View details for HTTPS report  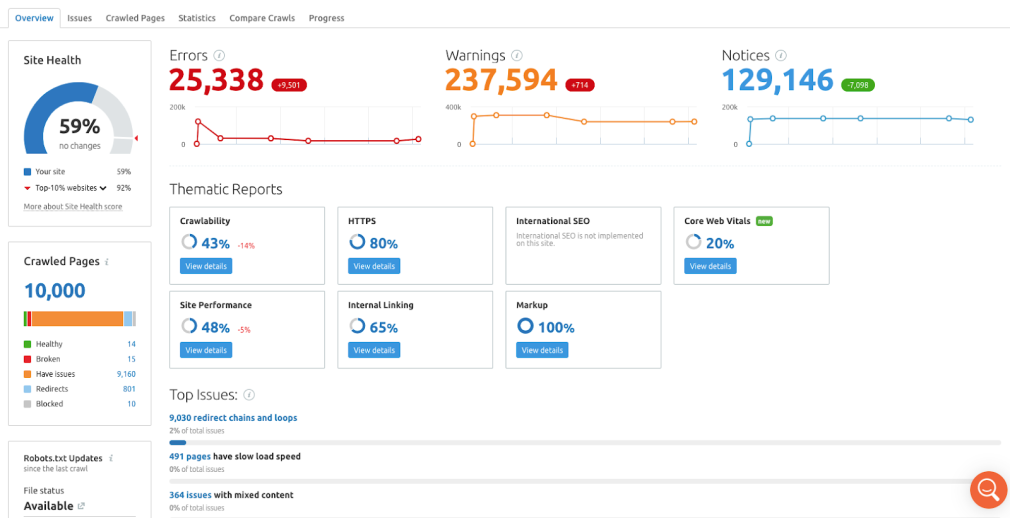pyautogui.click(x=374, y=266)
